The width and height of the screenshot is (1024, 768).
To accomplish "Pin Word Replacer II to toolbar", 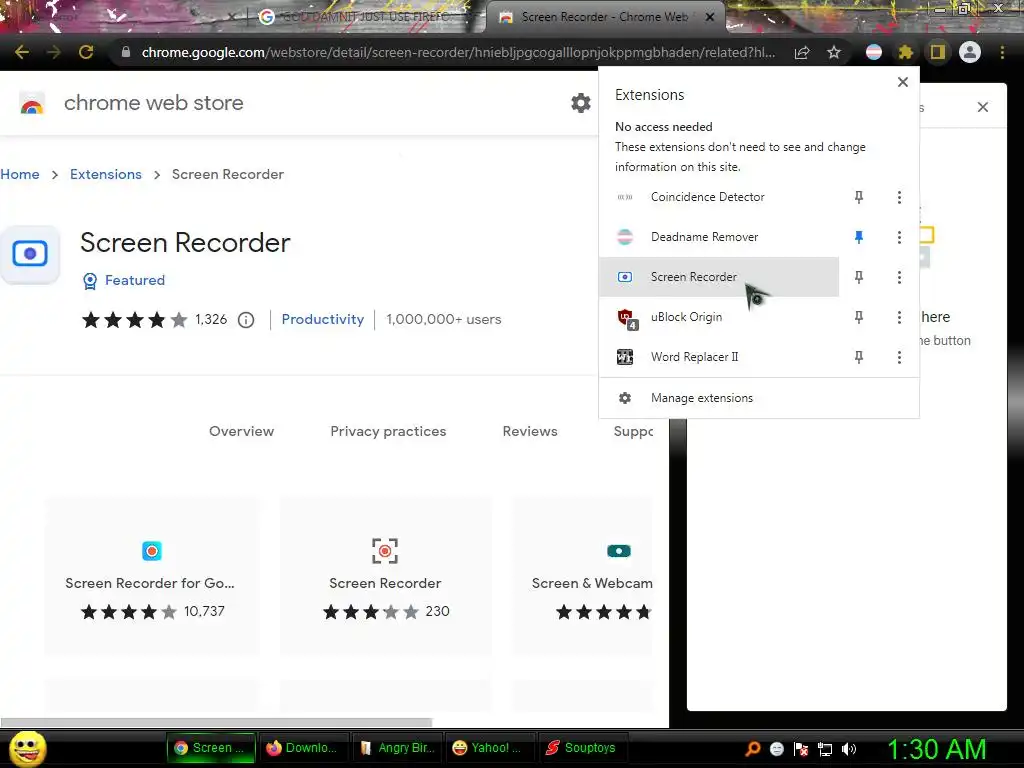I will (859, 357).
